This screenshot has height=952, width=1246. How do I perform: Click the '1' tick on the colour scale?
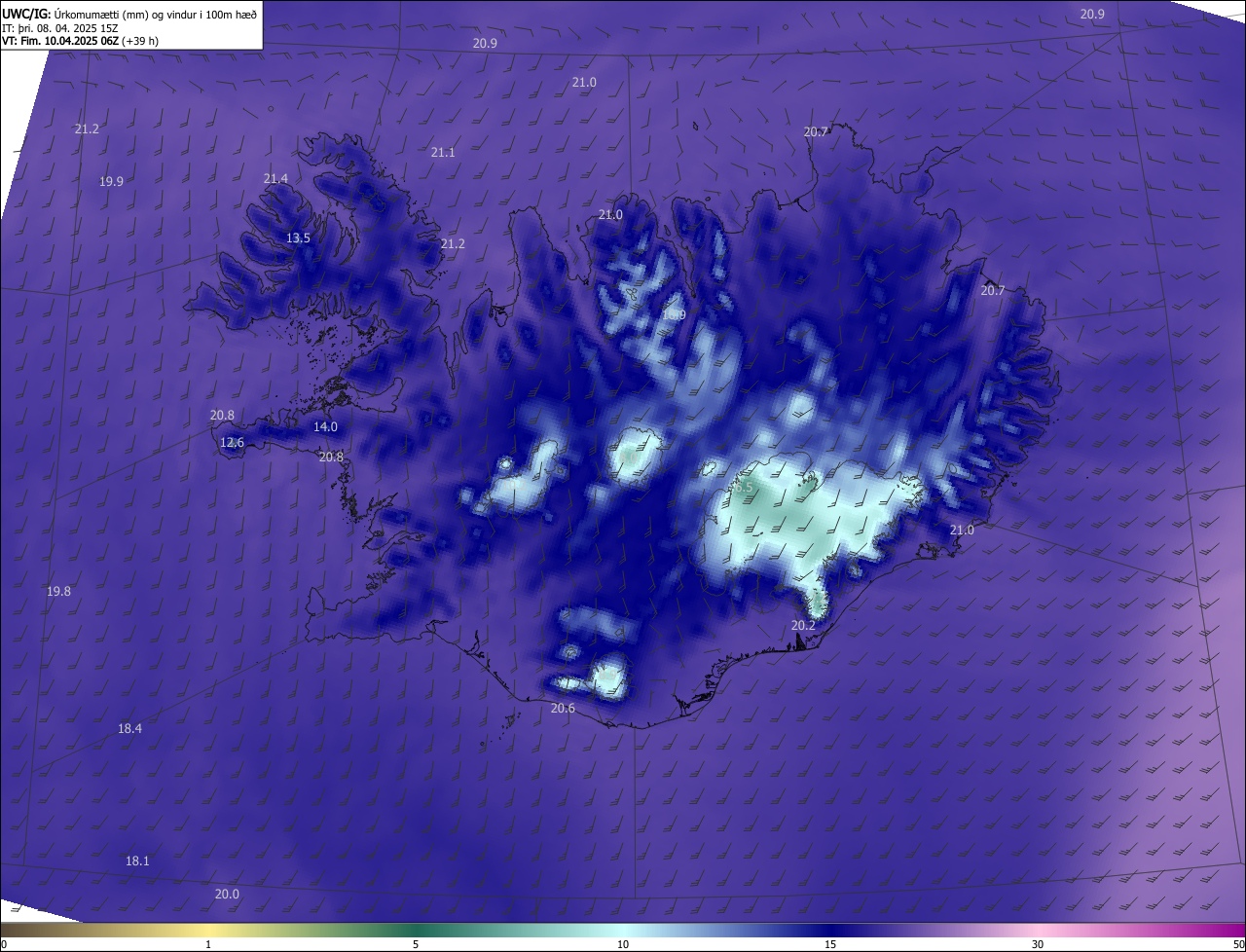pos(208,944)
